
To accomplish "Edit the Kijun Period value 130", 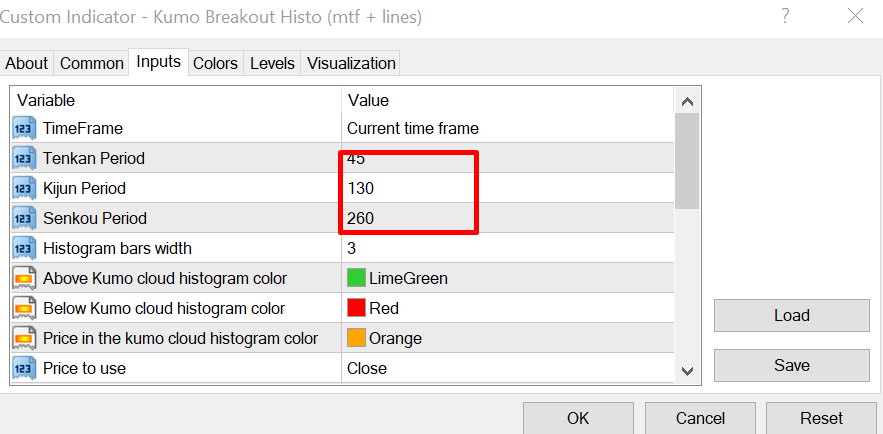I will 361,188.
